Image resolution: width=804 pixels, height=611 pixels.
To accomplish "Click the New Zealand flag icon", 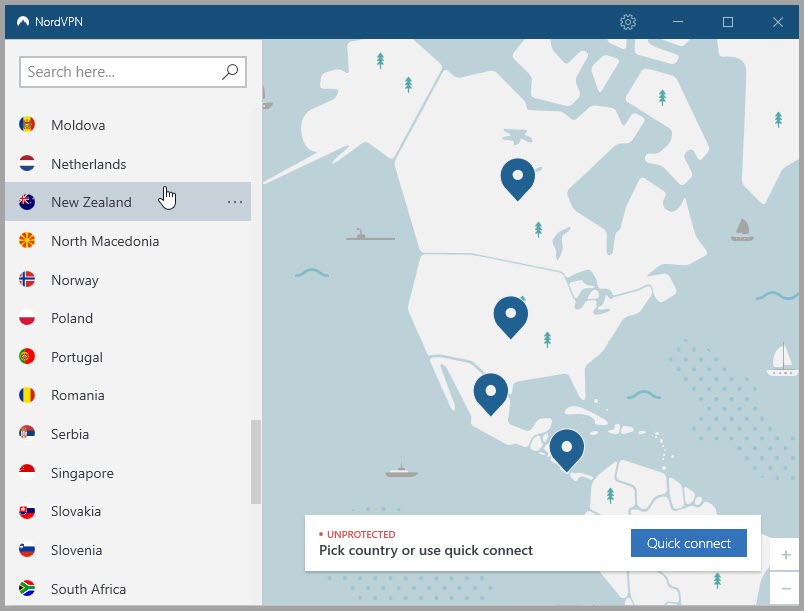I will tap(27, 202).
